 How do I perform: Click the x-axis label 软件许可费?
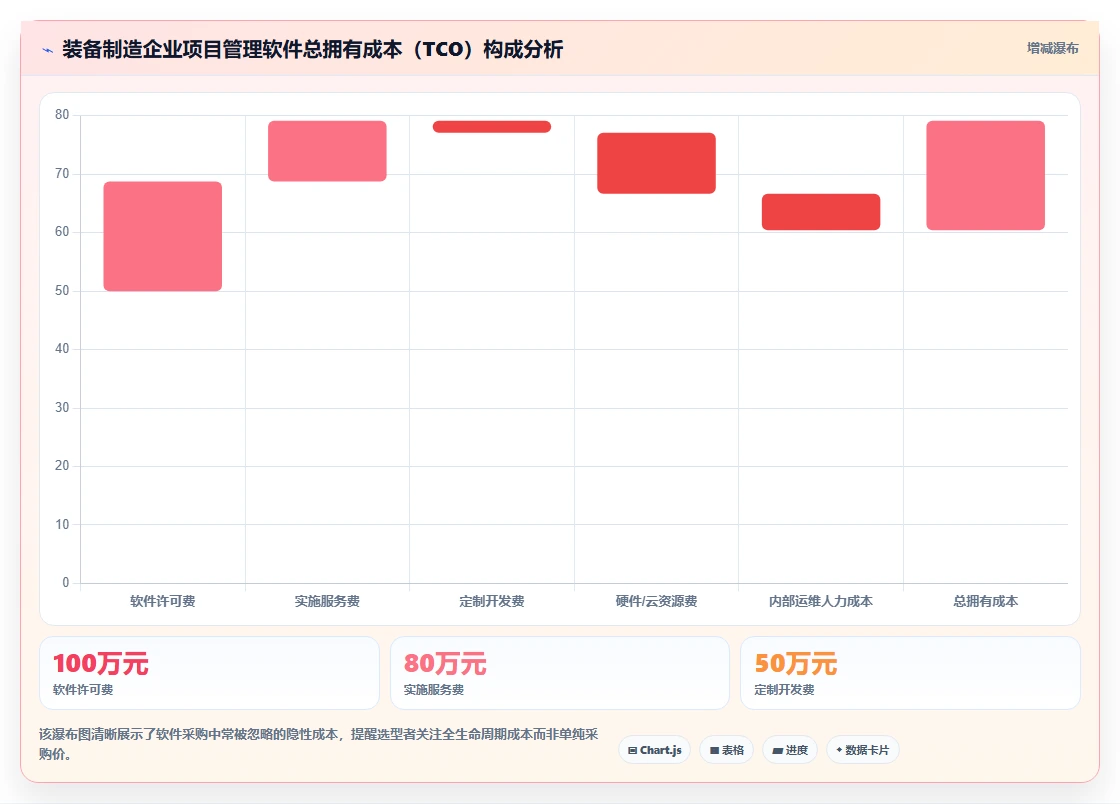[163, 601]
